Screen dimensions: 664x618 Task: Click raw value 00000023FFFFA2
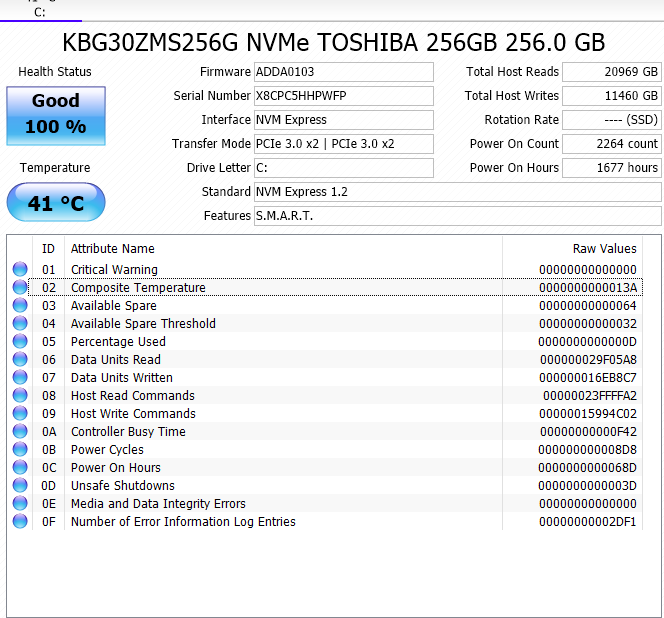pos(590,396)
